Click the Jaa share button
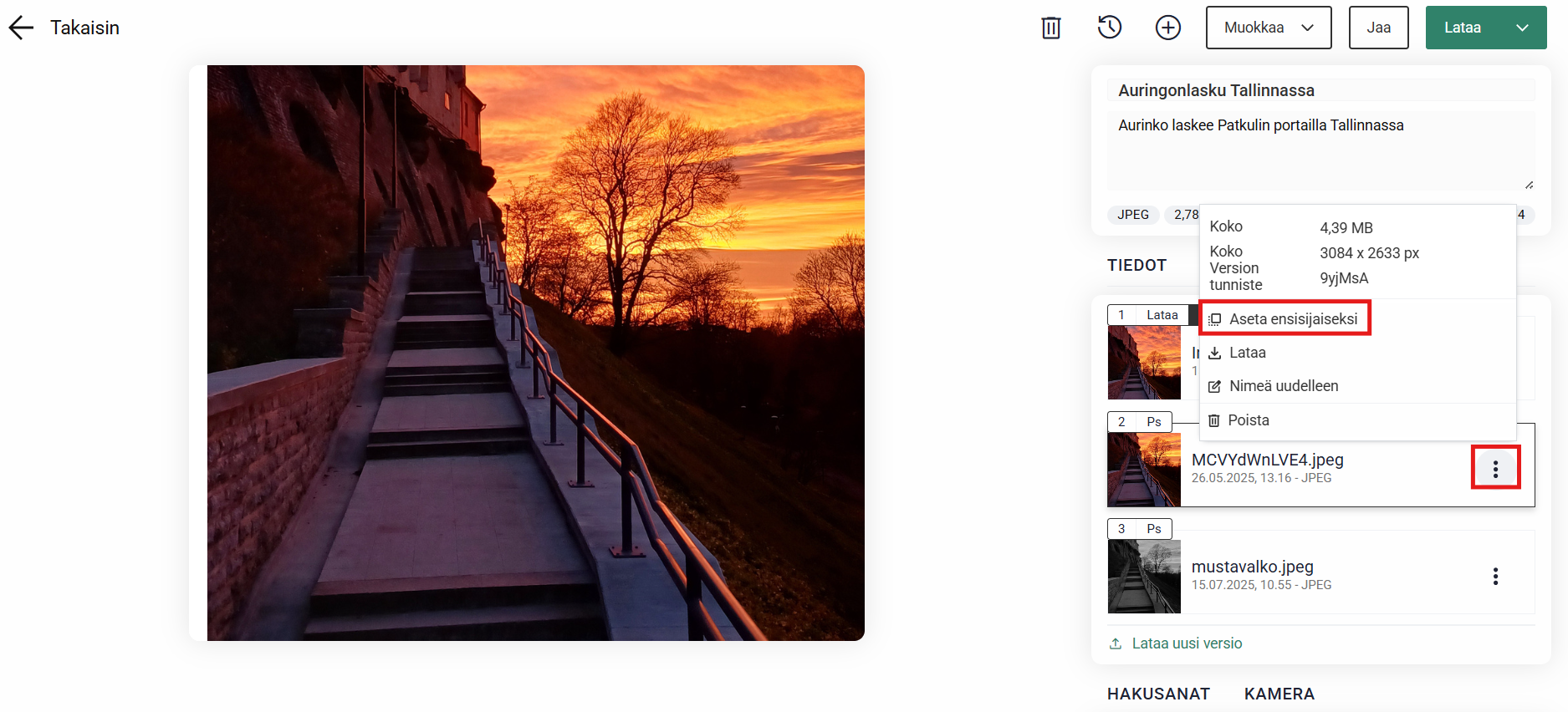1568x712 pixels. 1379,28
